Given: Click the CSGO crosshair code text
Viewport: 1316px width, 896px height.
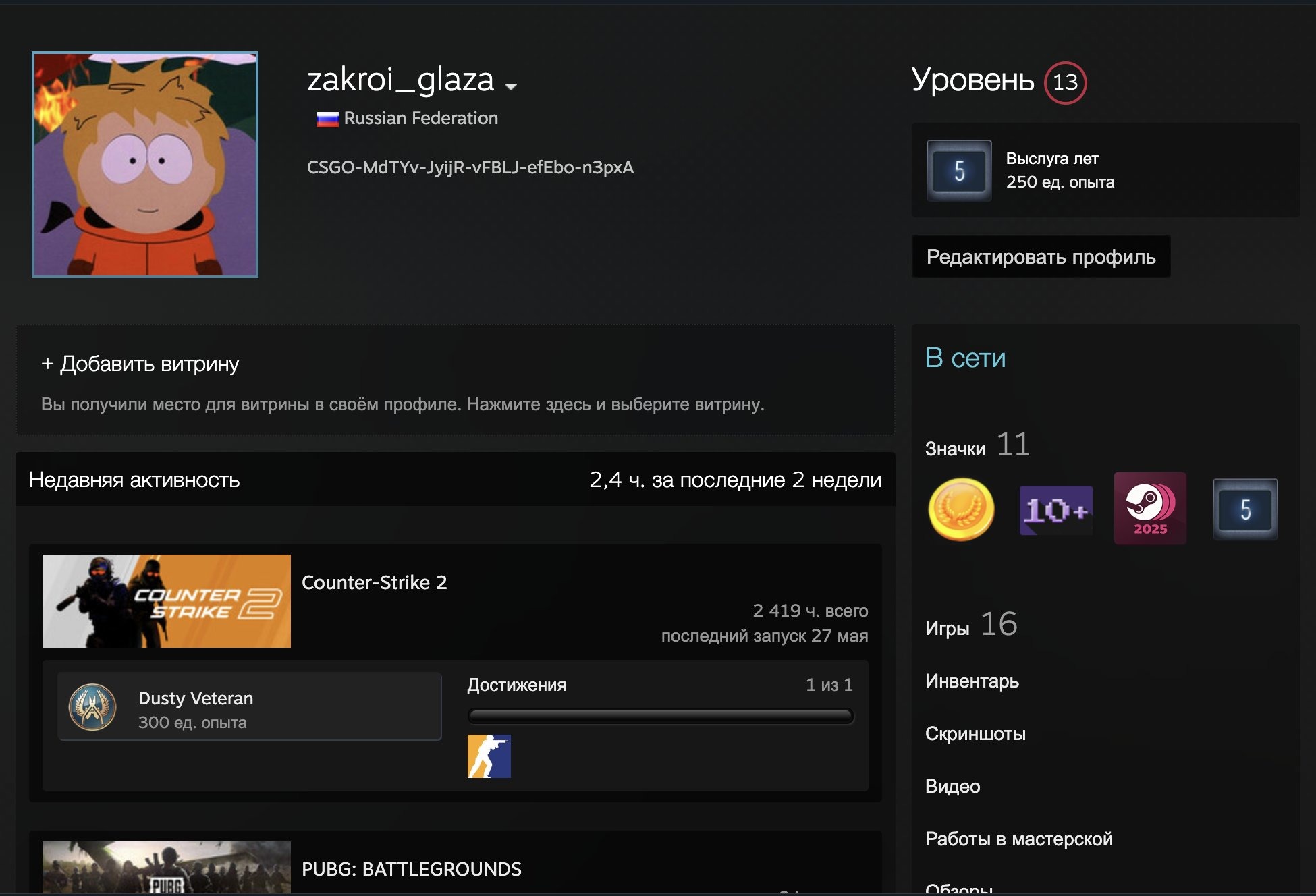Looking at the screenshot, I should (470, 167).
